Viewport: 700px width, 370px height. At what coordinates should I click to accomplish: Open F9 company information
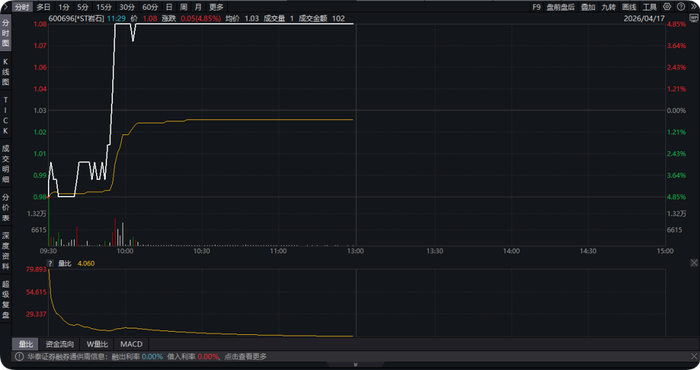[536, 7]
